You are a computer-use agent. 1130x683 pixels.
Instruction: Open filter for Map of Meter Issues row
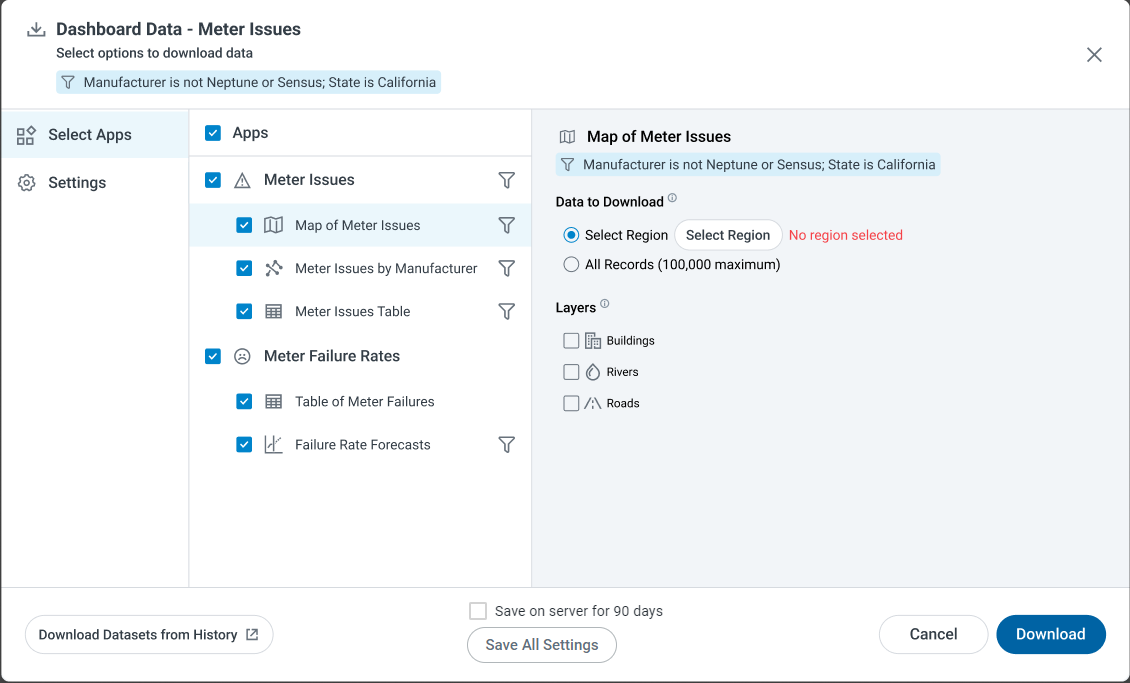click(x=507, y=225)
